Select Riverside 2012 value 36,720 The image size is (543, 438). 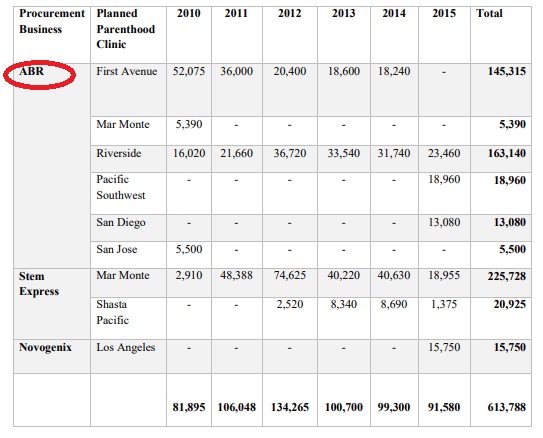[x=290, y=153]
